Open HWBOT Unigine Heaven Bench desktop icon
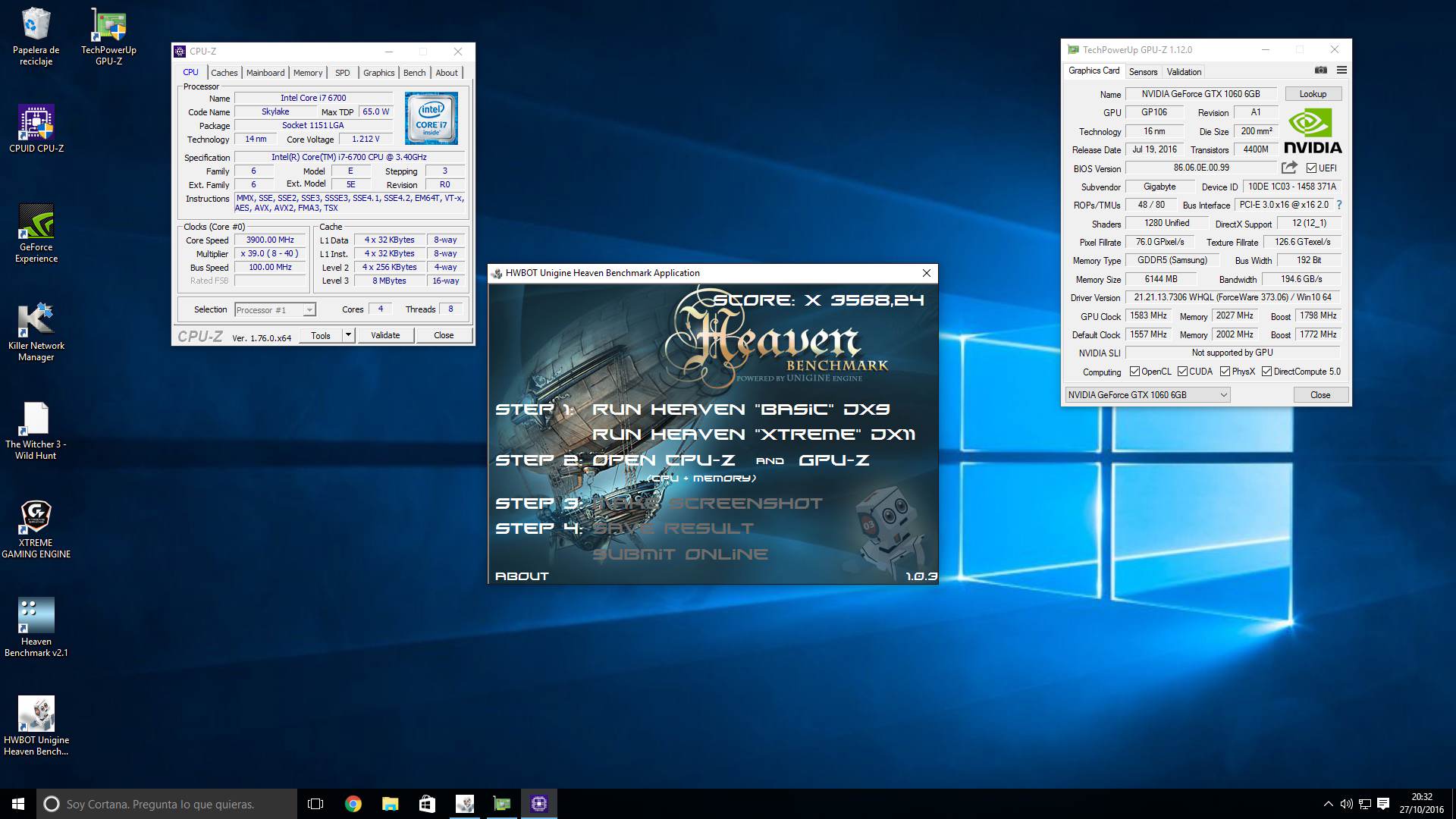Image resolution: width=1456 pixels, height=819 pixels. (36, 726)
